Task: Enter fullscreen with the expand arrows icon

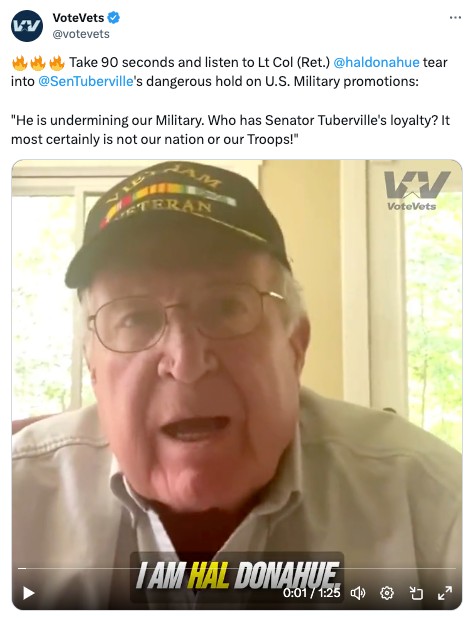Action: click(x=445, y=593)
